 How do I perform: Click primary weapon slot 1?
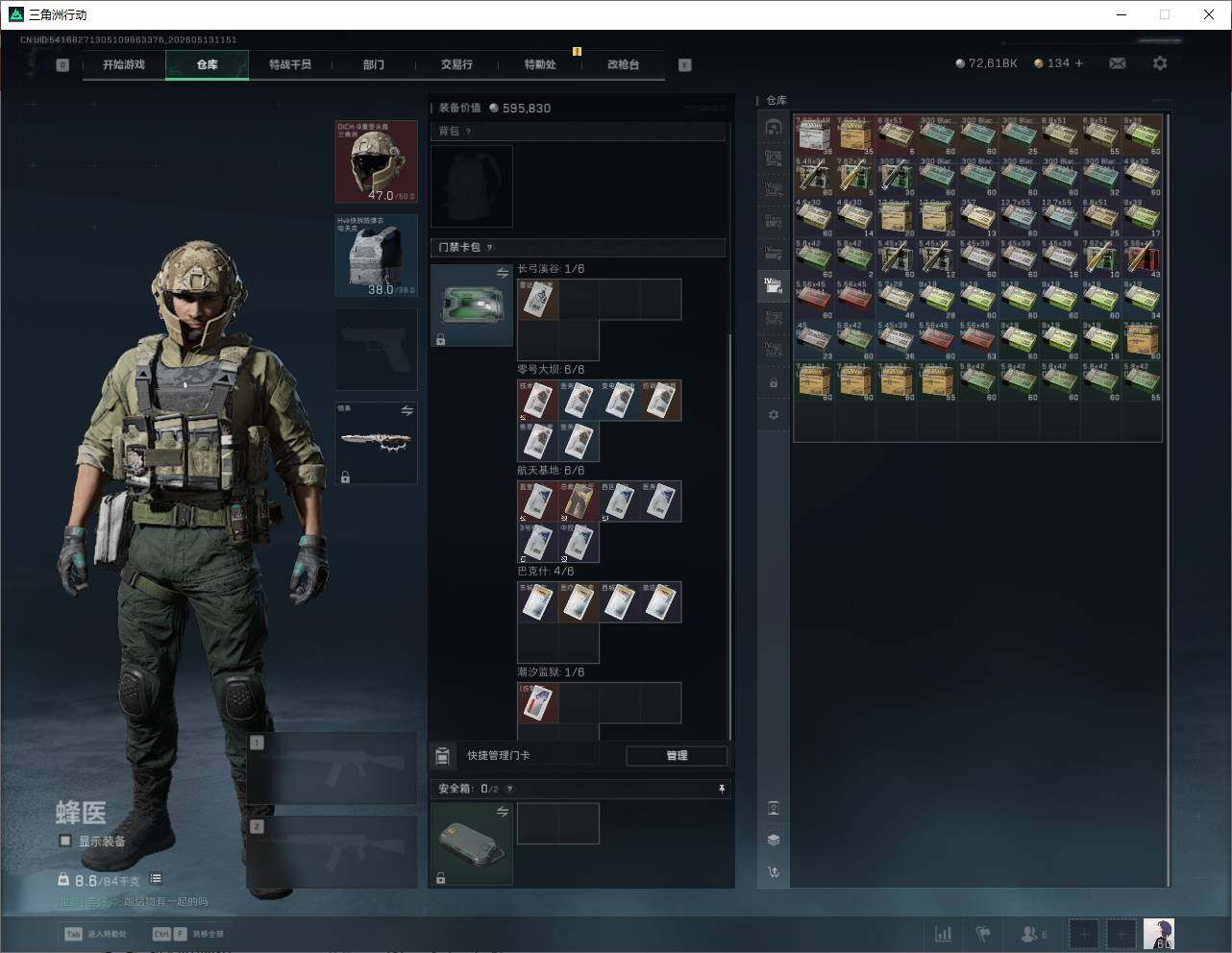(333, 770)
